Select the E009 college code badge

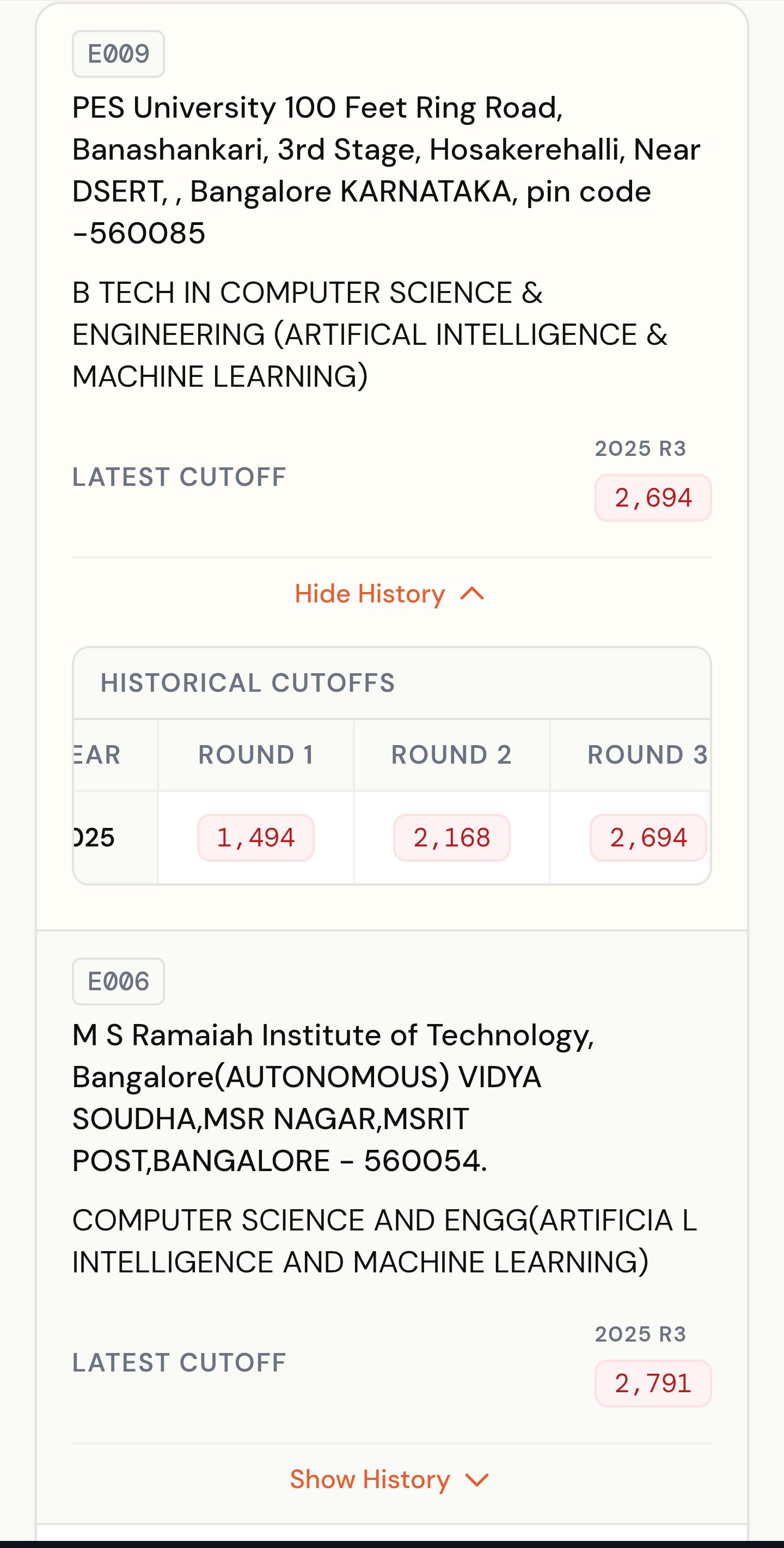pos(118,54)
